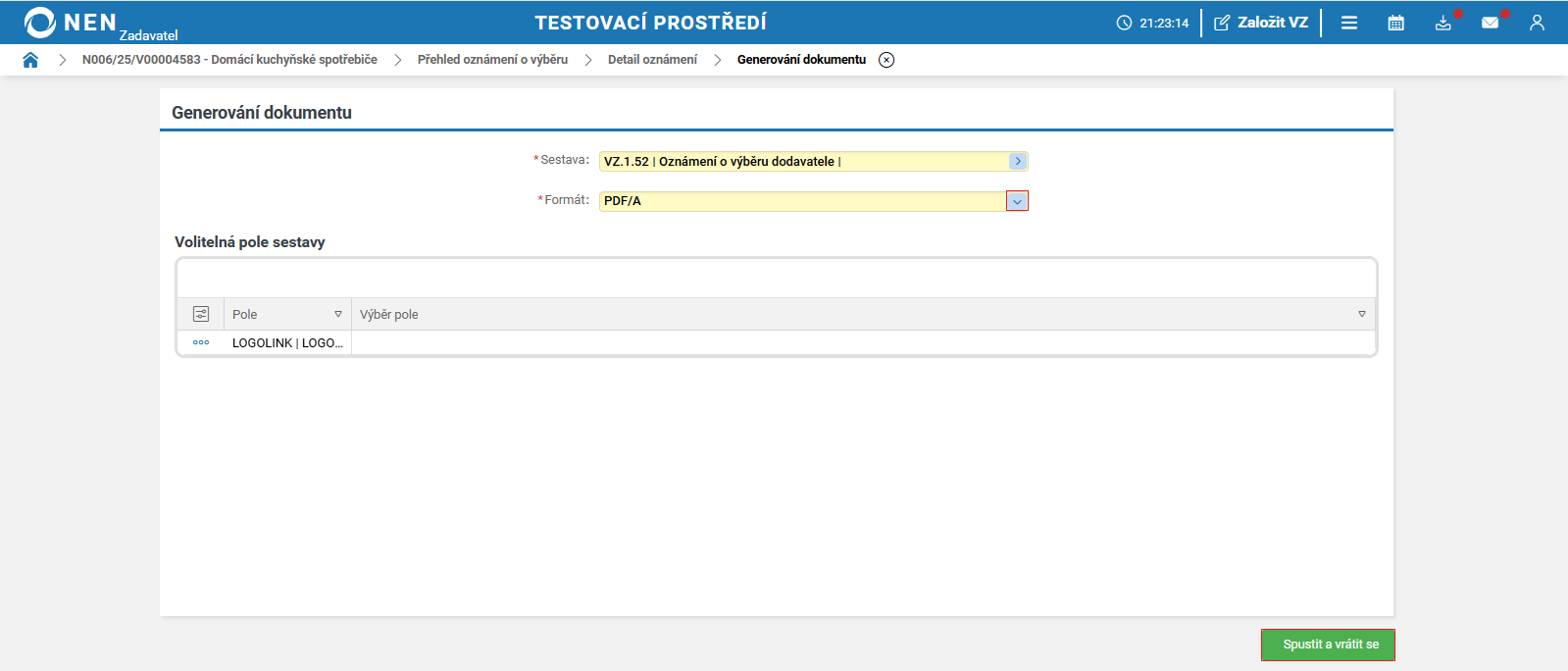
Task: Open user profile icon
Action: tap(1537, 23)
